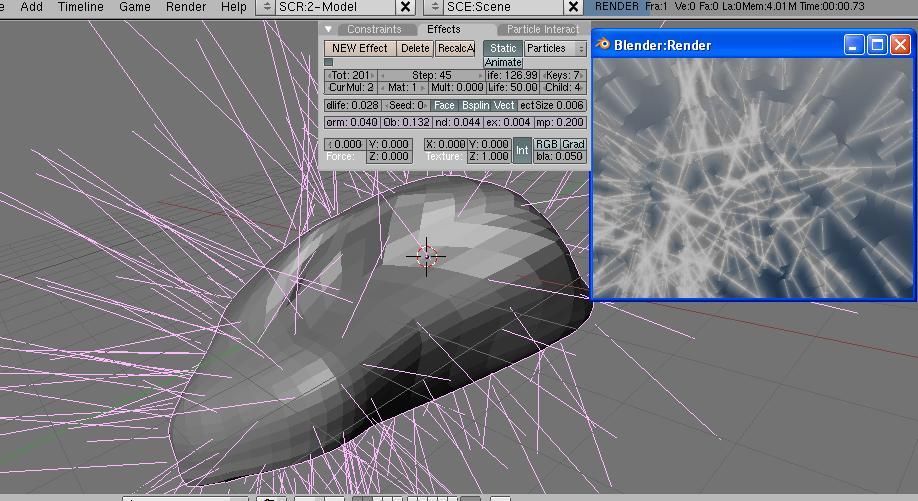Image resolution: width=918 pixels, height=501 pixels.
Task: Increase Step value with the right arrow
Action: 480,76
